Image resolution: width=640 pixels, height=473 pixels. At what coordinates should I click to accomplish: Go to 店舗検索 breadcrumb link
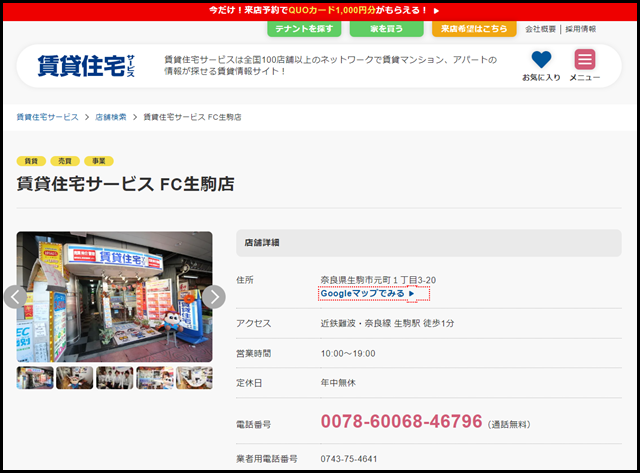(x=111, y=117)
